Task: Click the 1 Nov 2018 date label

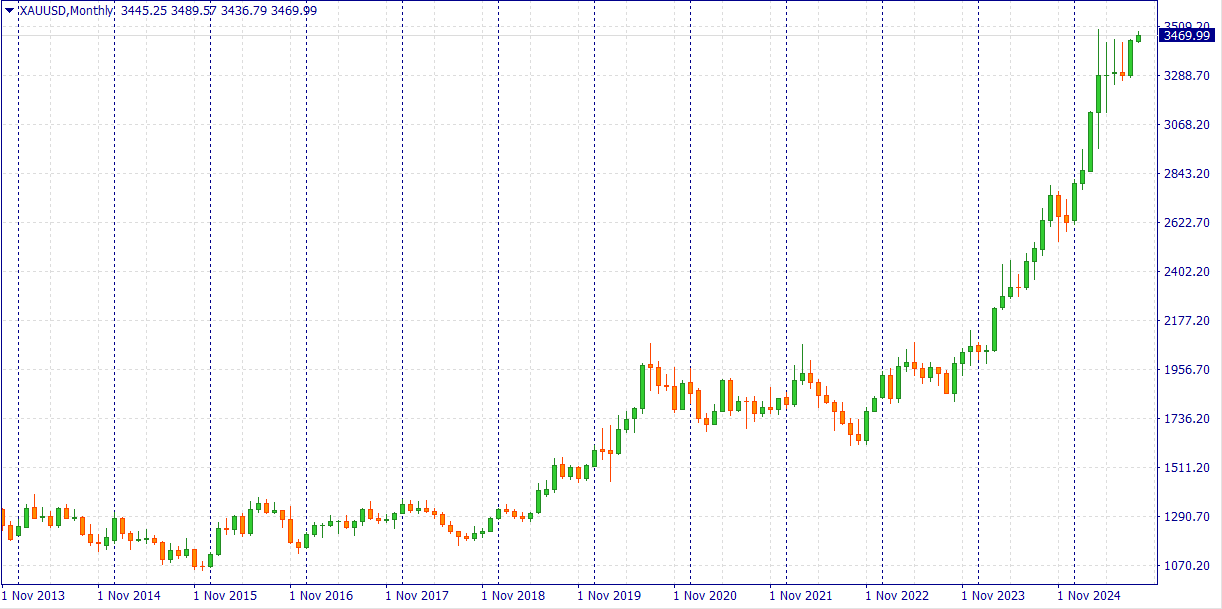Action: [513, 596]
